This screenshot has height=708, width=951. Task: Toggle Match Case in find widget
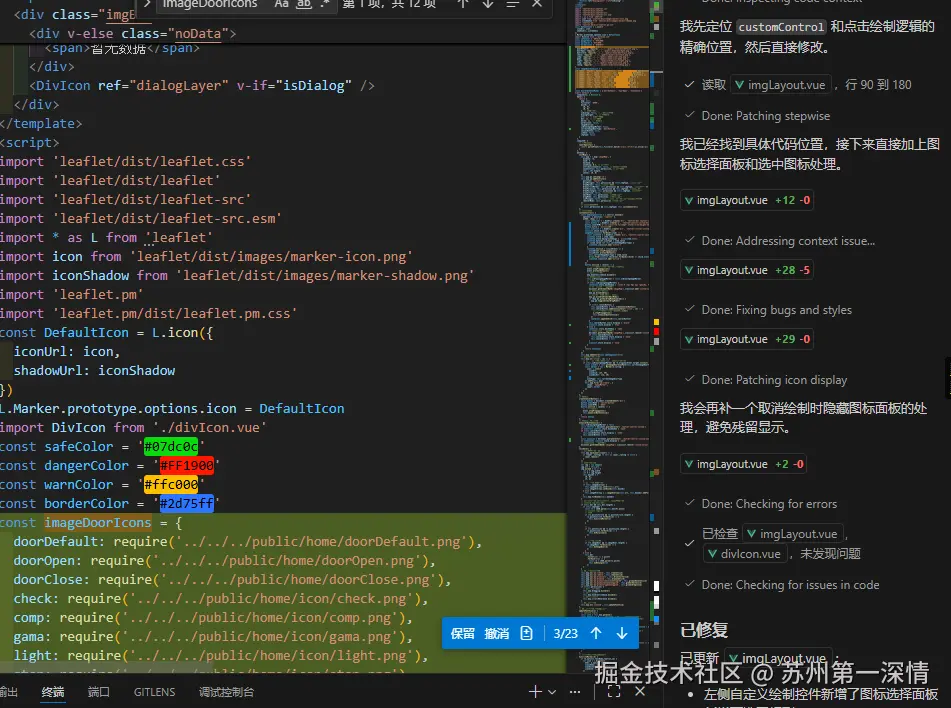point(282,4)
